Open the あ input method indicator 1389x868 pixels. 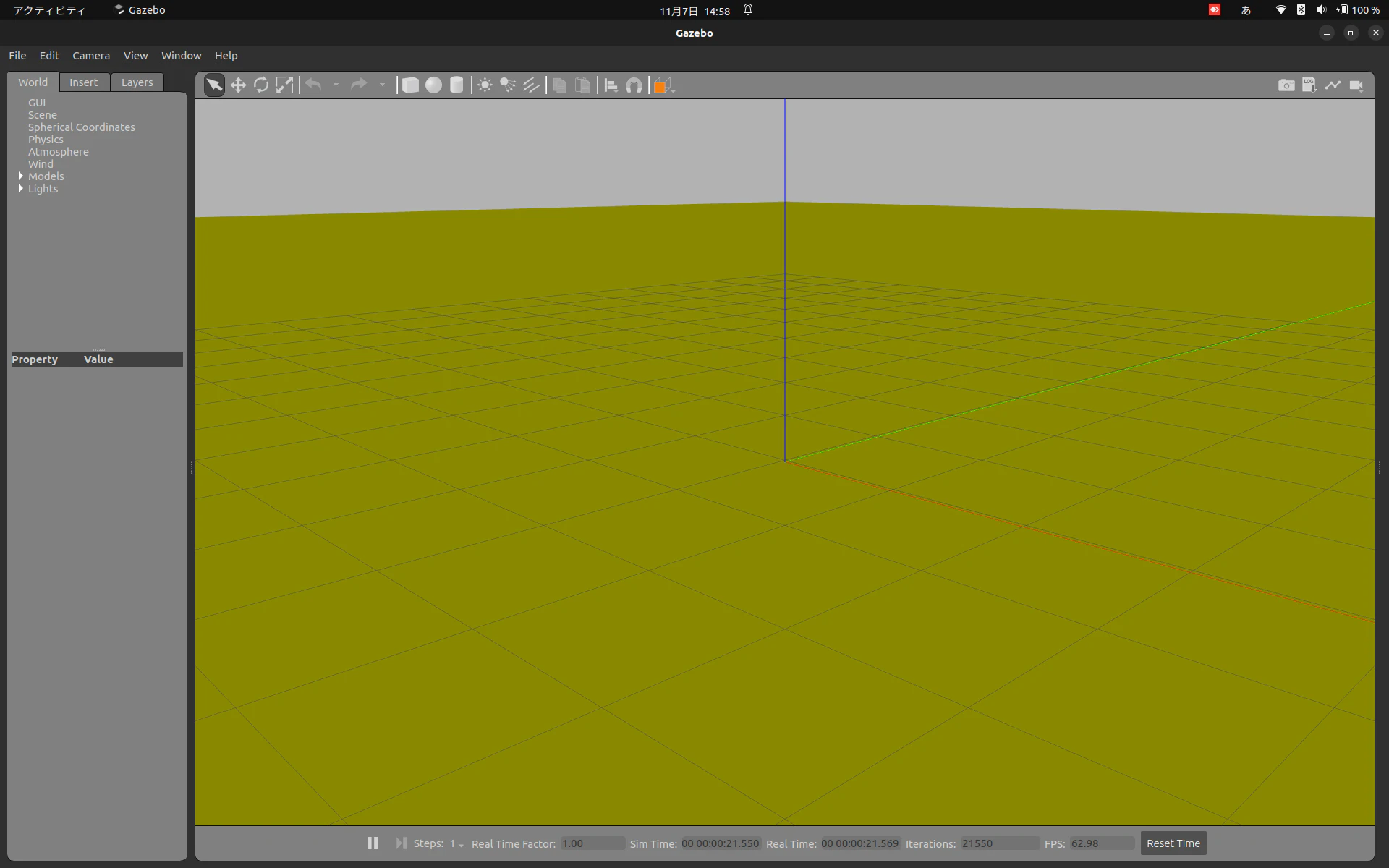(1246, 10)
